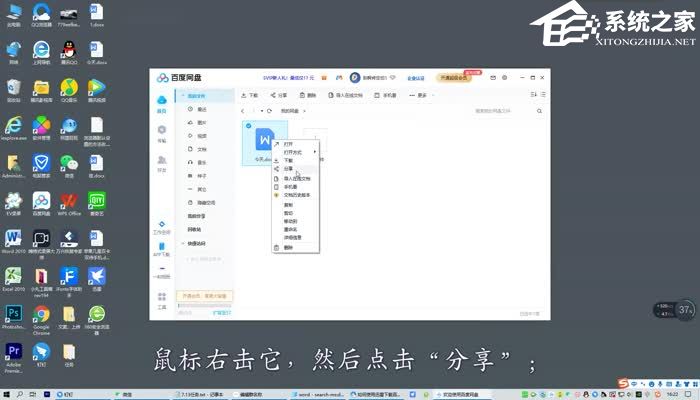The width and height of the screenshot is (700, 400).
Task: Open 详细信息 from the context menu
Action: [x=292, y=238]
